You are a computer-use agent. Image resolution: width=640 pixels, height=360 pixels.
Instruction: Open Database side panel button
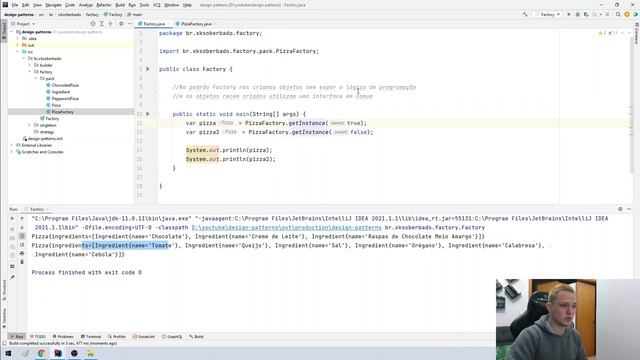[x=637, y=33]
